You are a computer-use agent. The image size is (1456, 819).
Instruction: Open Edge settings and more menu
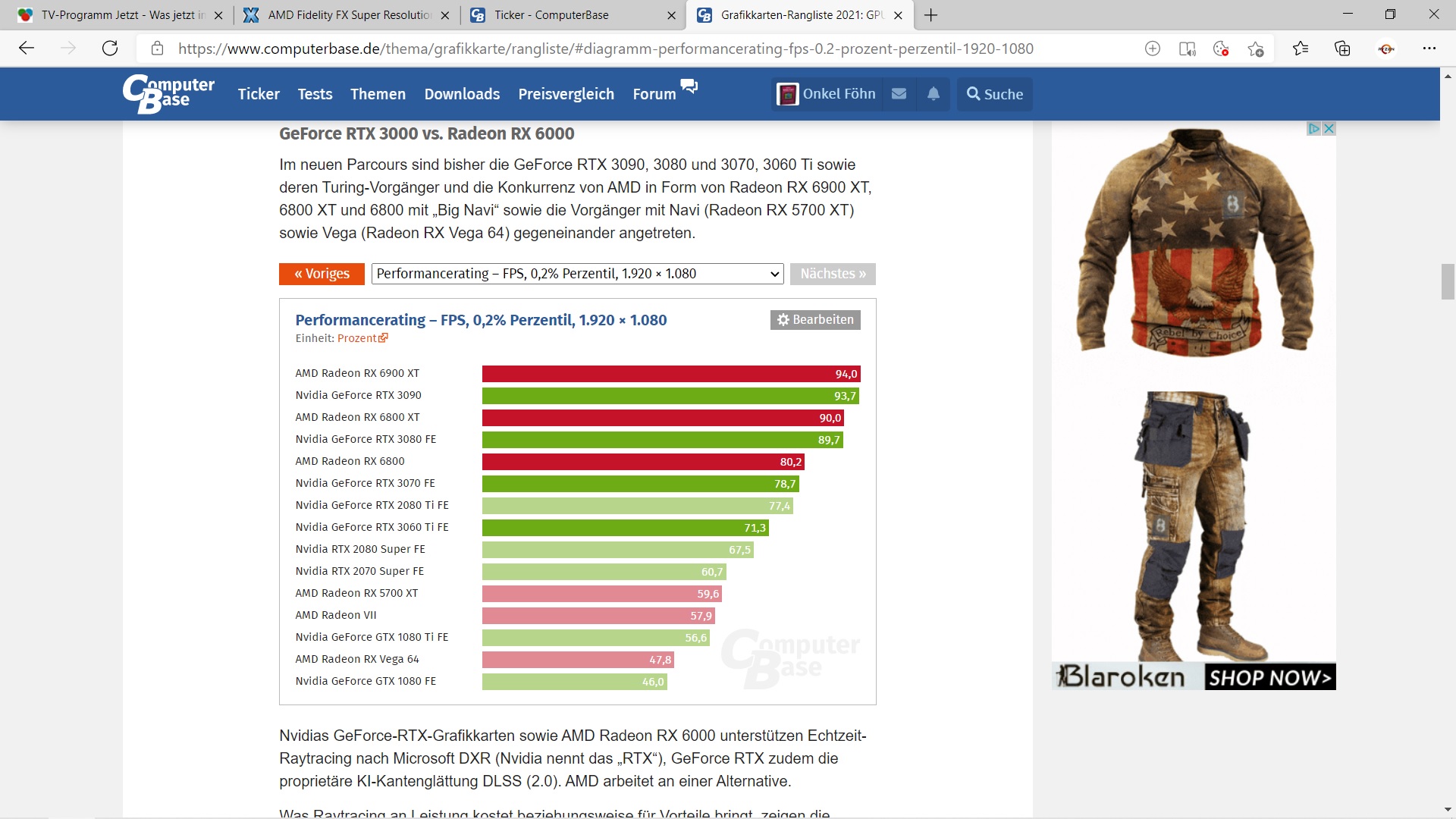pyautogui.click(x=1429, y=49)
